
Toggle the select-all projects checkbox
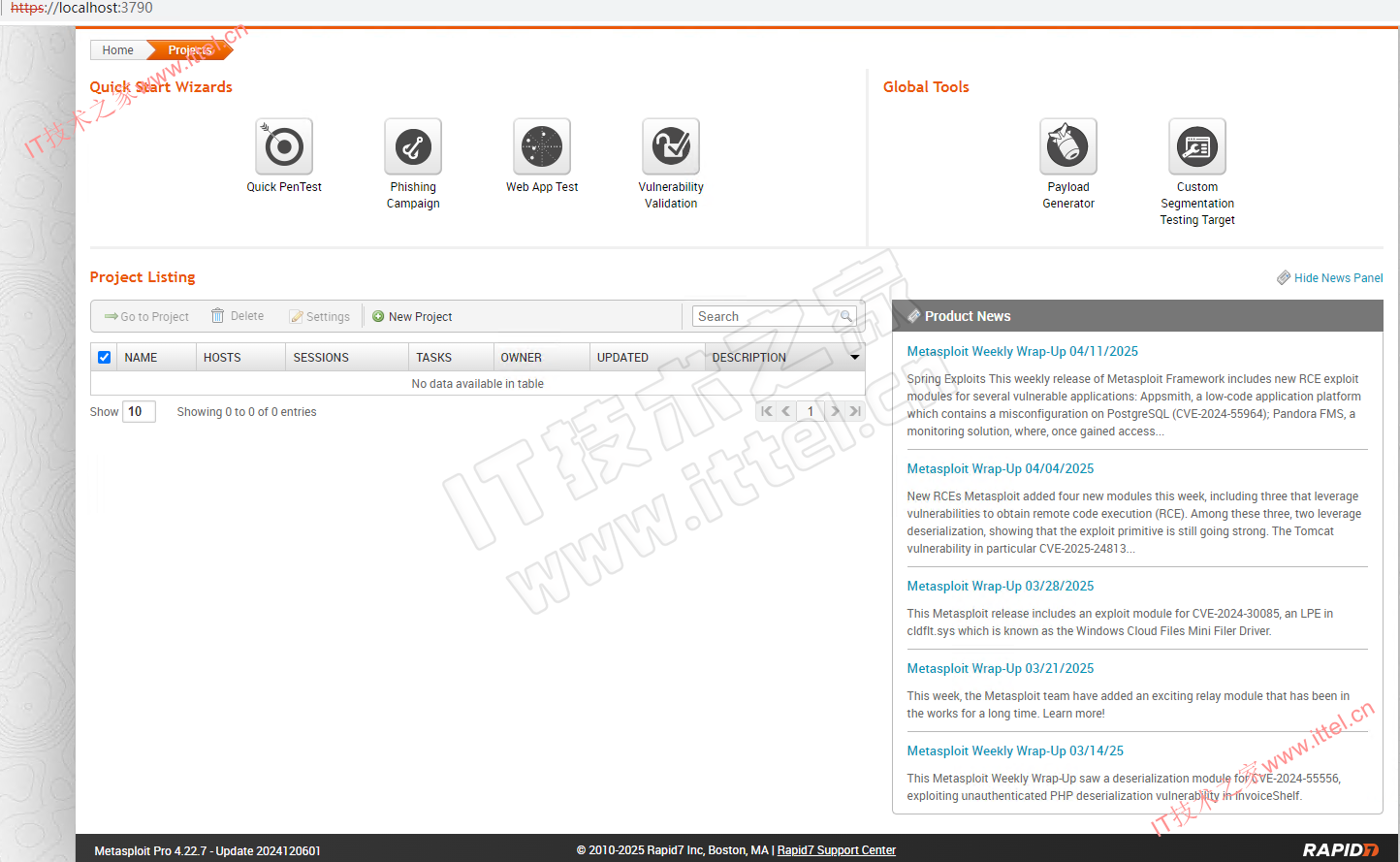(104, 357)
